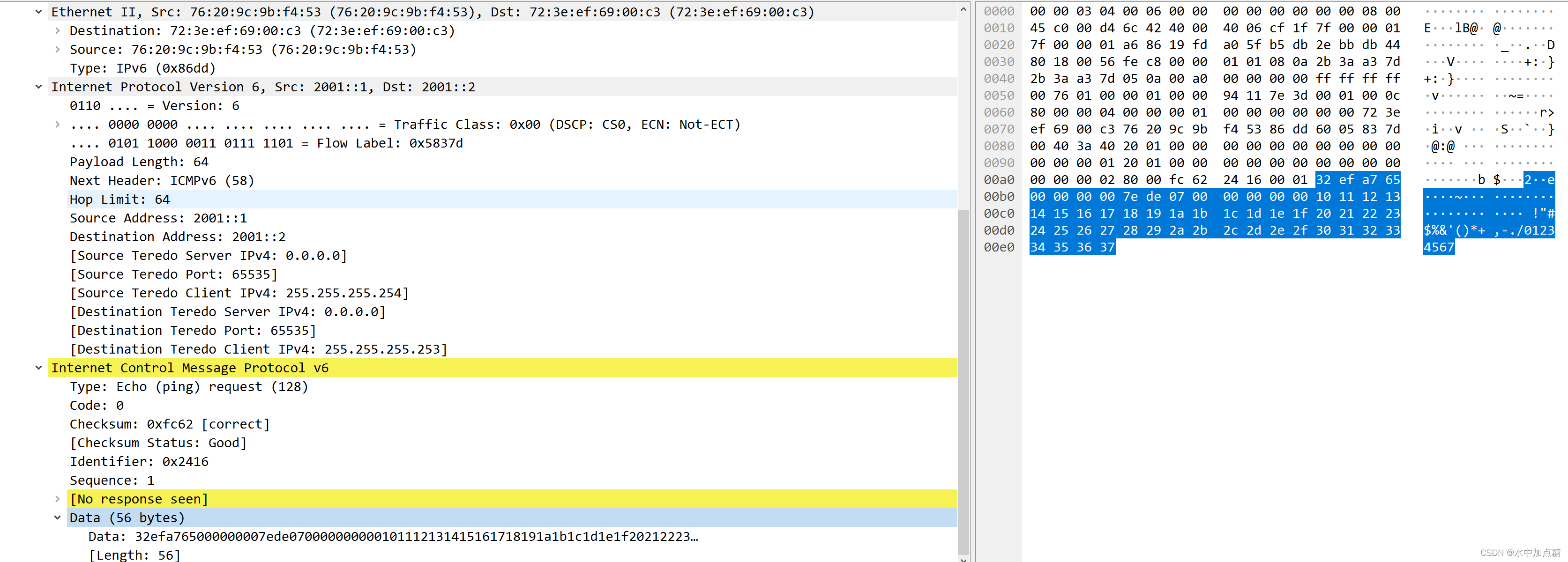Expand the No response seen item
This screenshot has width=1568, height=562.
[57, 499]
